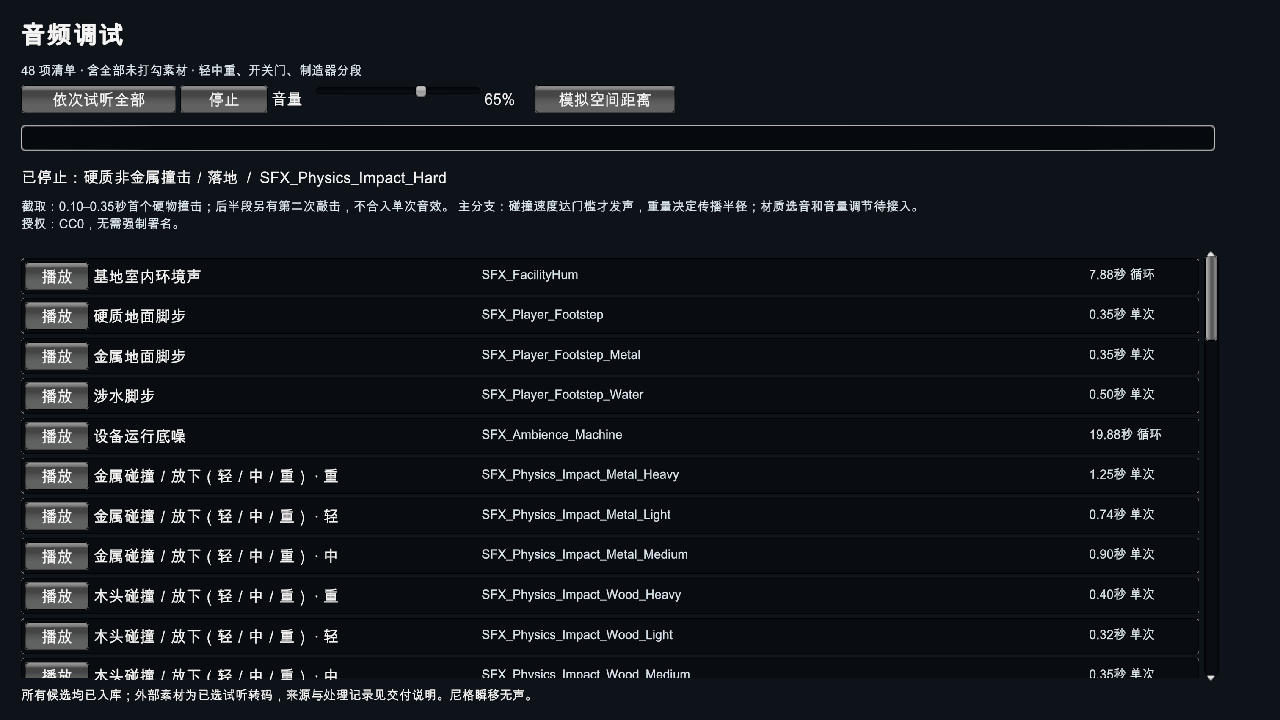
Task: Play the 基地室内环境声 sound
Action: click(x=57, y=277)
